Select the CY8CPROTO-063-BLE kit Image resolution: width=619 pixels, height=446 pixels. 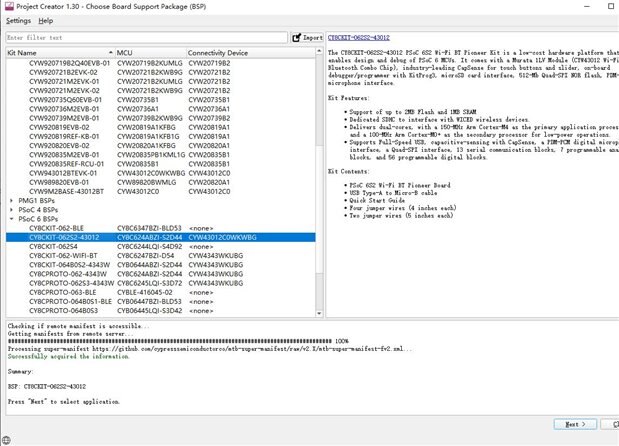point(63,292)
